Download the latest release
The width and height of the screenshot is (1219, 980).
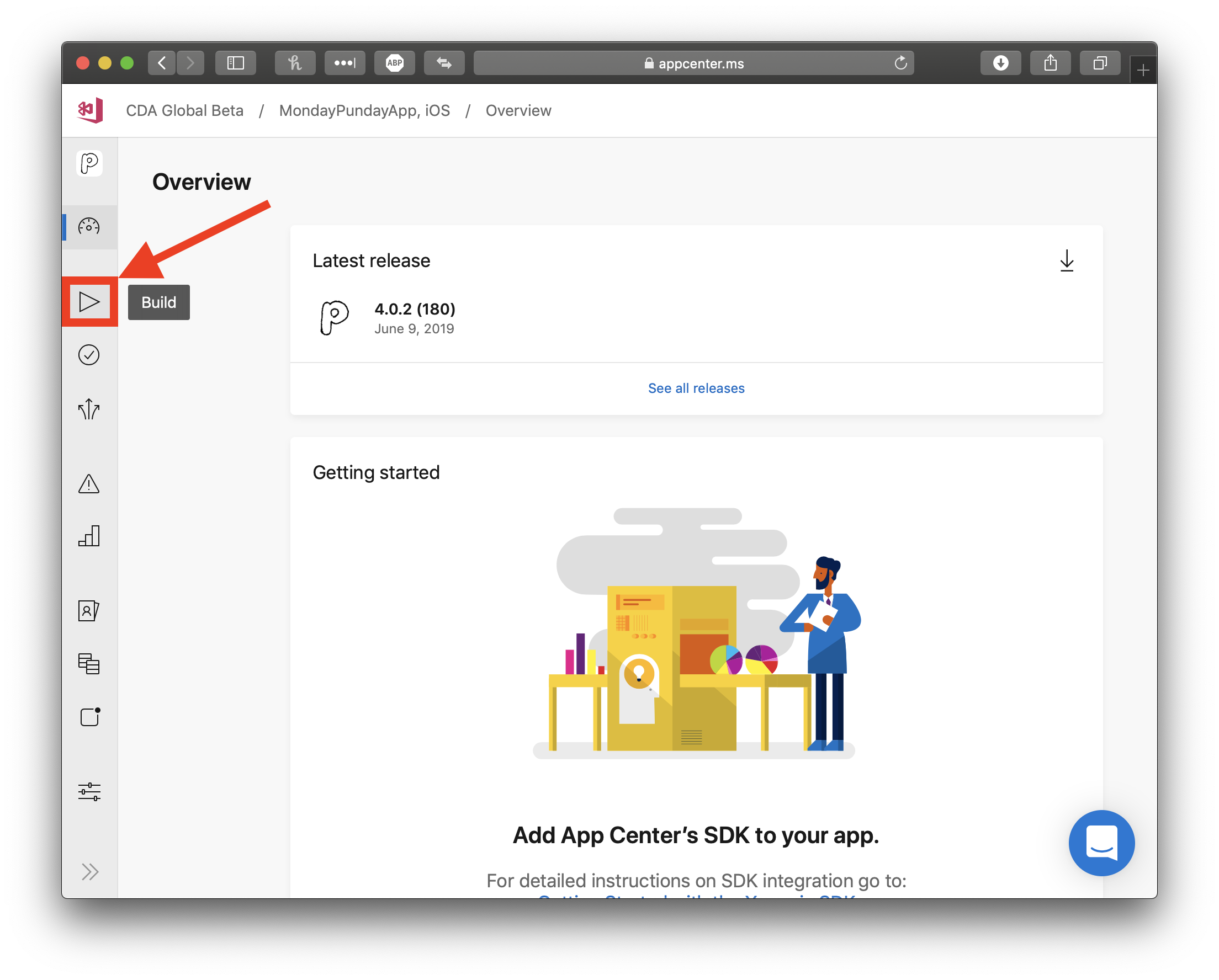tap(1066, 260)
